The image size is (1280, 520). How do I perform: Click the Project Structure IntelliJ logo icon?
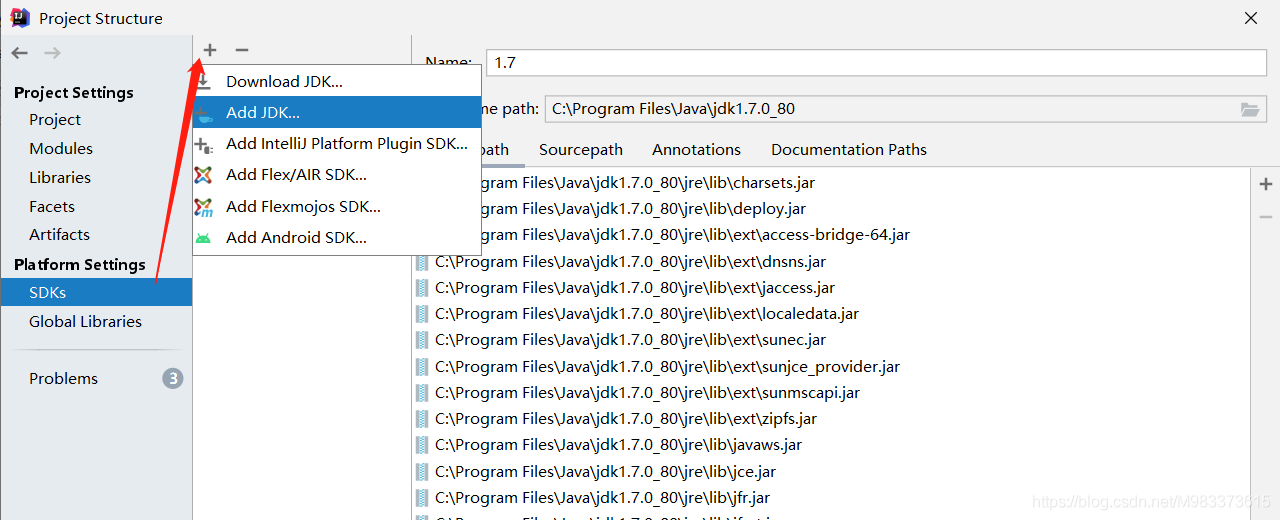point(20,17)
